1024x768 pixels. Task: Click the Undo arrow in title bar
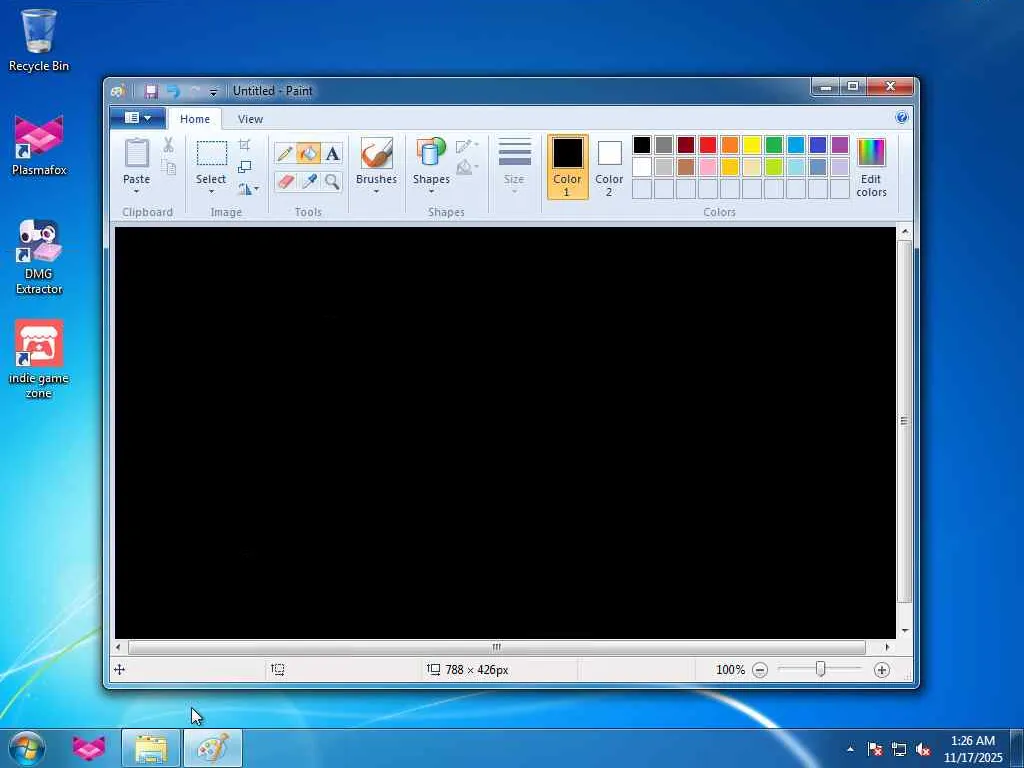pyautogui.click(x=173, y=91)
